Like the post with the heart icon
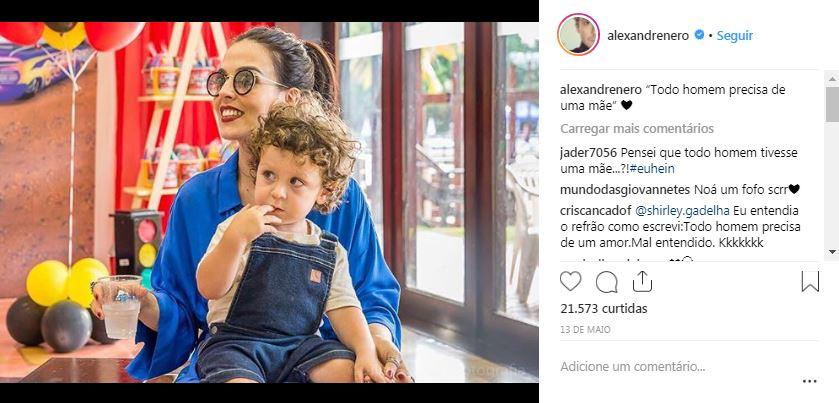This screenshot has height=403, width=839. click(x=570, y=281)
